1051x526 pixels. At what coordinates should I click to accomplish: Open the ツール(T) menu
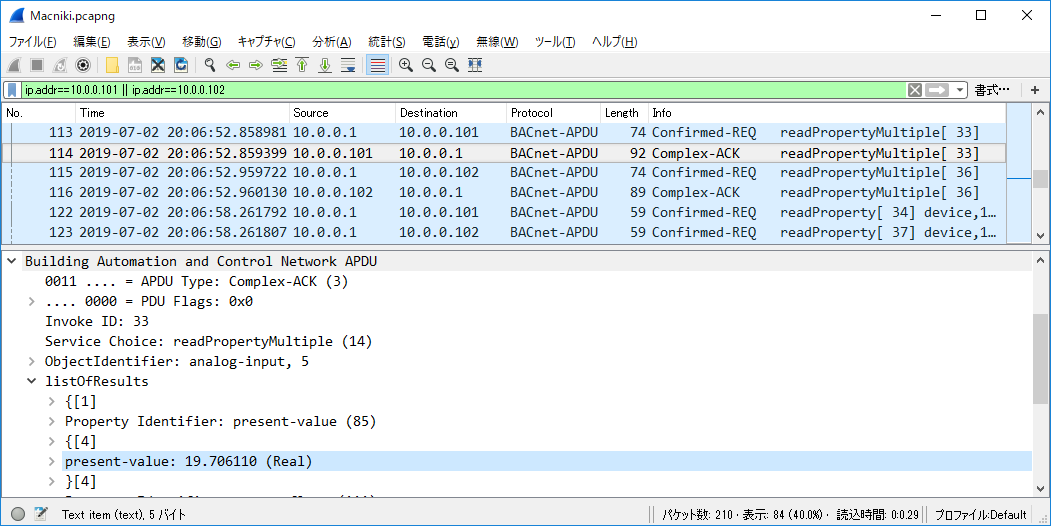pos(555,42)
